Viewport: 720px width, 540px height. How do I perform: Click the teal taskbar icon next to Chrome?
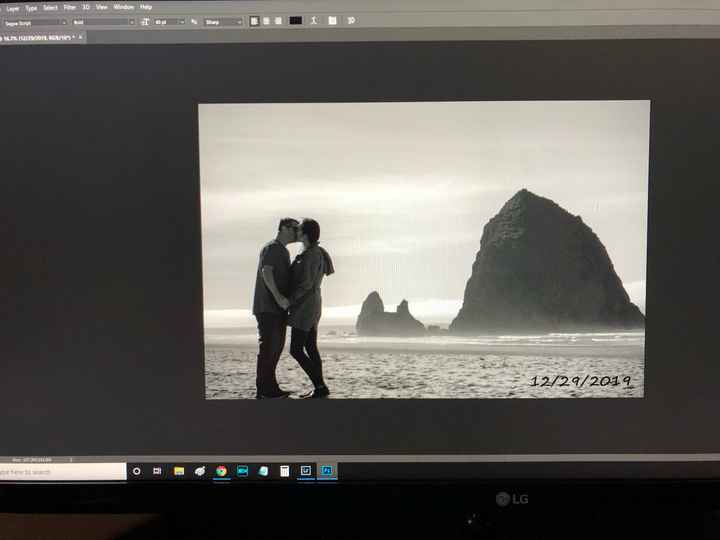(x=242, y=471)
